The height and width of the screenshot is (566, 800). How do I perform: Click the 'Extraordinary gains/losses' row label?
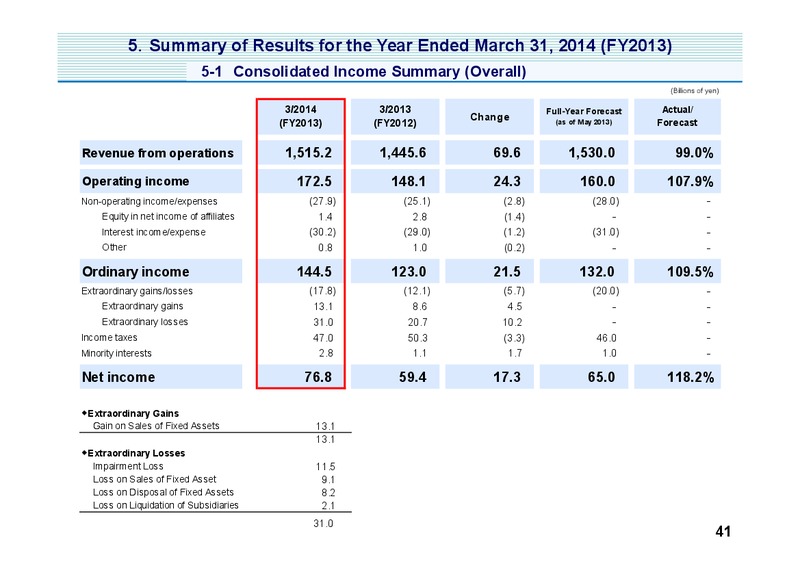pos(137,291)
